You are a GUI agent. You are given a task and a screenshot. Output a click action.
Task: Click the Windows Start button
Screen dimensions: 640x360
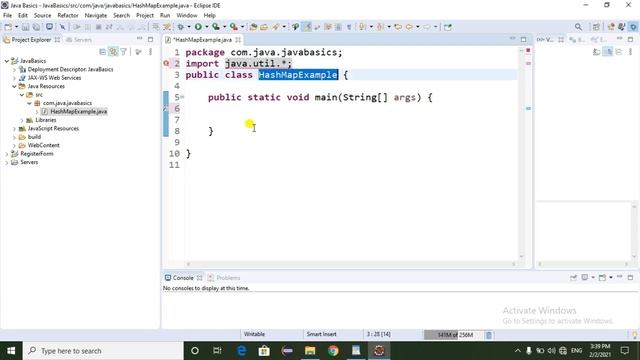click(11, 351)
